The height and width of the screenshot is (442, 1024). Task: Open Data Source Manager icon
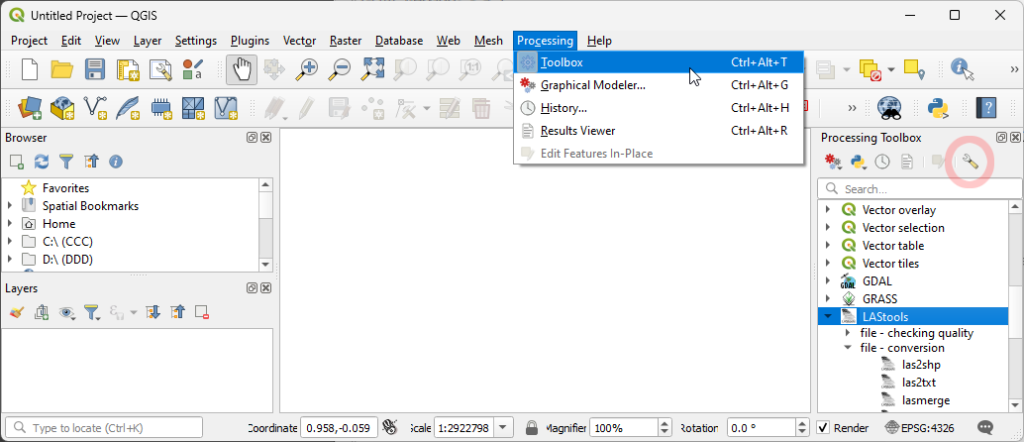(x=29, y=108)
